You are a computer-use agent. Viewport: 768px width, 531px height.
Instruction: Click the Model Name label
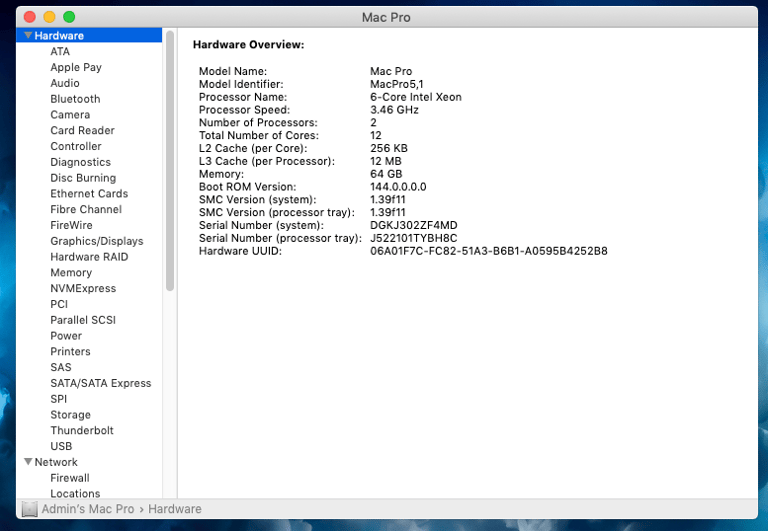[x=233, y=72]
